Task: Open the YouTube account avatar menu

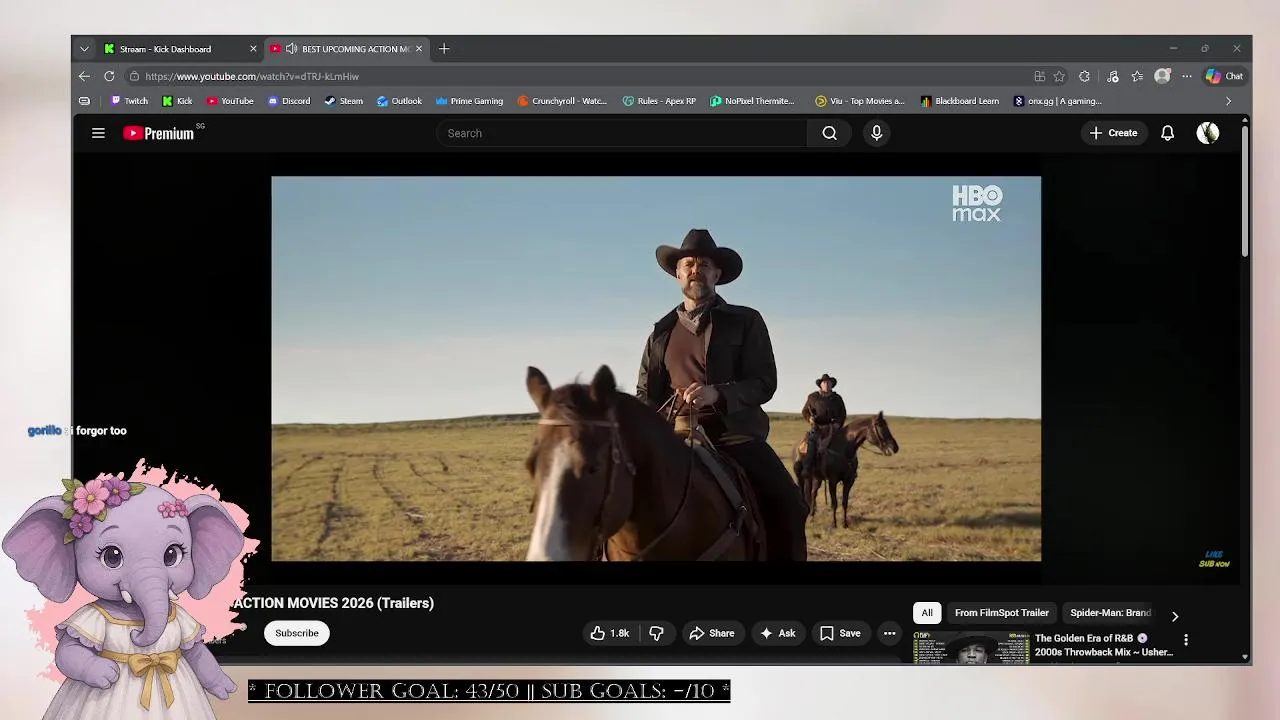Action: point(1208,133)
